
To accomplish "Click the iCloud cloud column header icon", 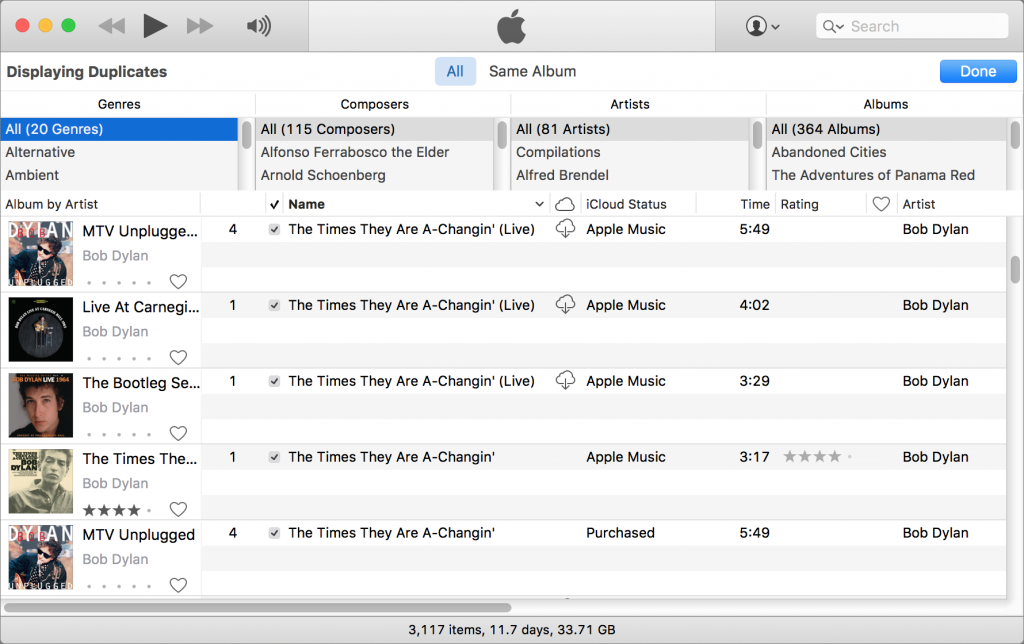I will [564, 204].
